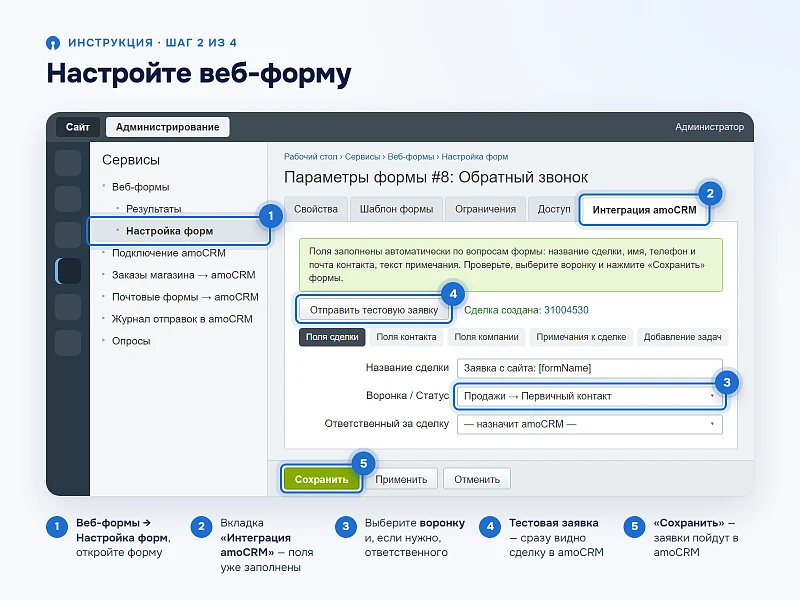Click the Название сделки input field
The height and width of the screenshot is (600, 800).
590,368
